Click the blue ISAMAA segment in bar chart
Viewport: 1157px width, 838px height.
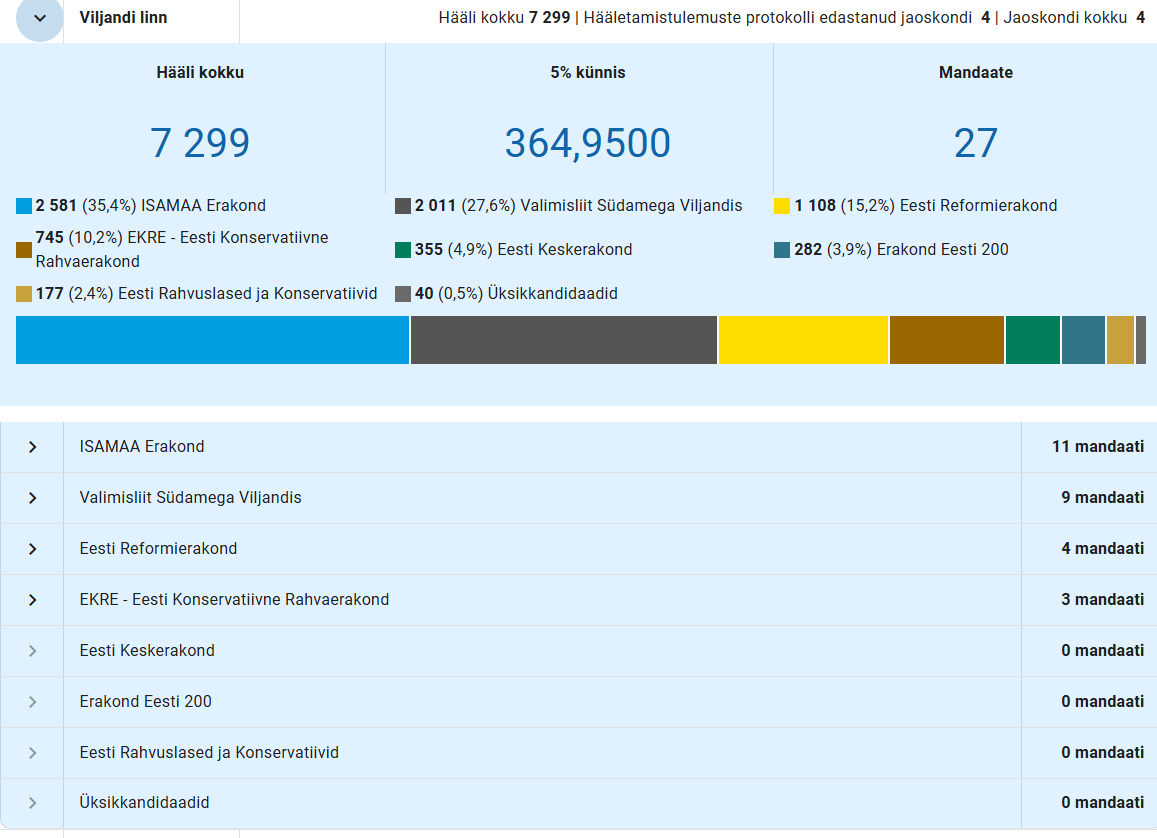[x=212, y=340]
